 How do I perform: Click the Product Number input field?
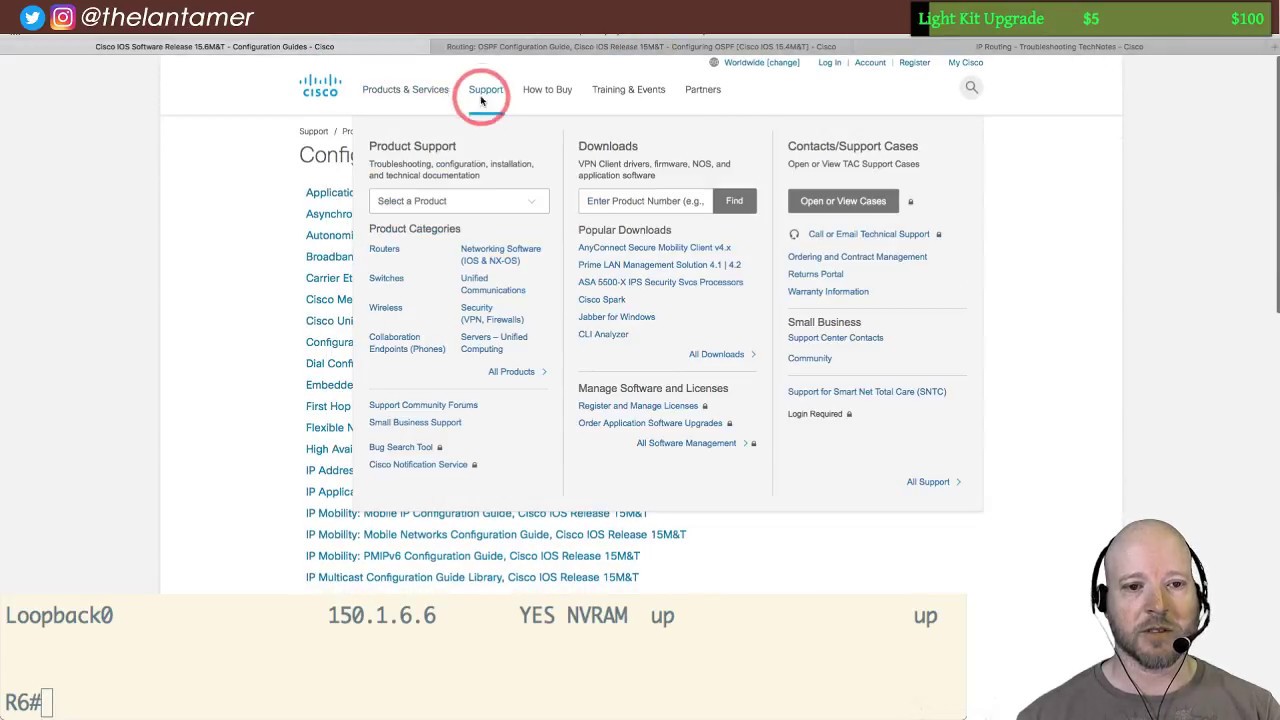tap(645, 201)
